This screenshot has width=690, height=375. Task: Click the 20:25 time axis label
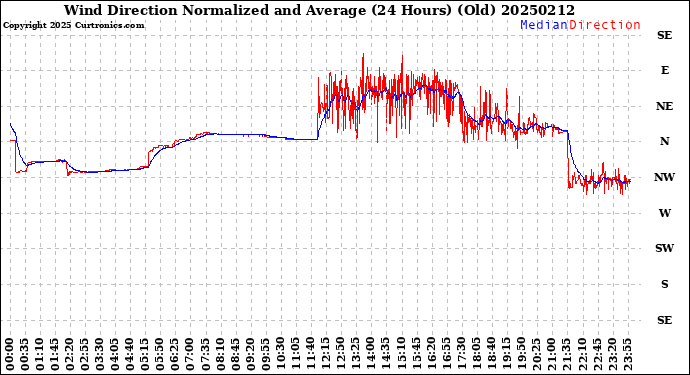536,355
